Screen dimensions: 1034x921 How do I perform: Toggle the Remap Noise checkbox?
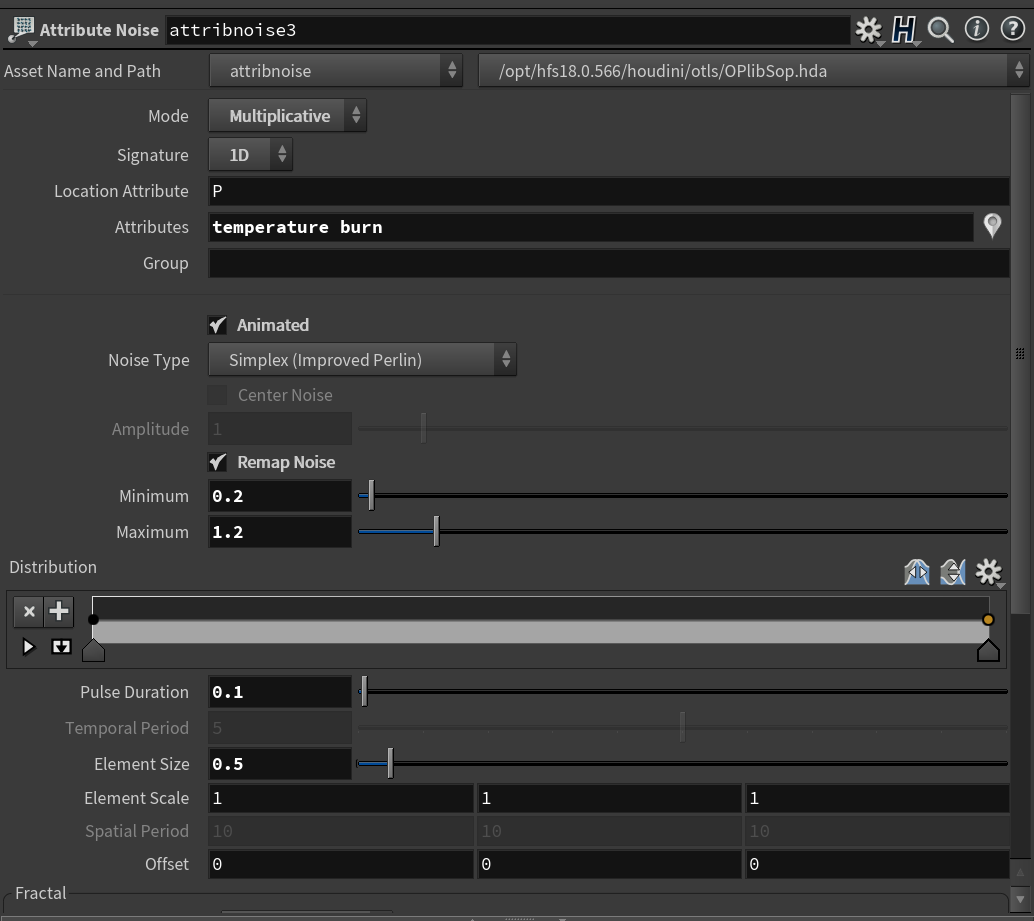218,462
